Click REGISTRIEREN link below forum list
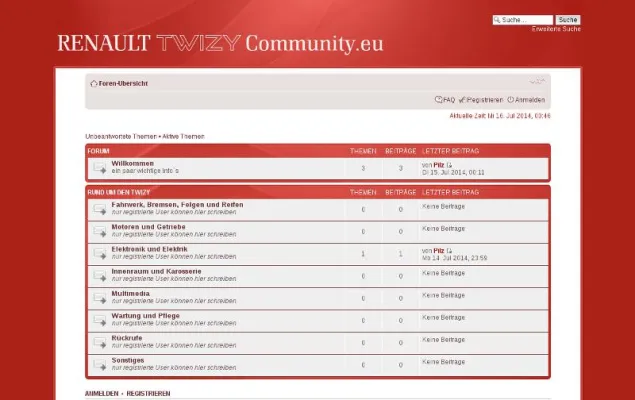Viewport: 635px width, 400px height. [148, 394]
